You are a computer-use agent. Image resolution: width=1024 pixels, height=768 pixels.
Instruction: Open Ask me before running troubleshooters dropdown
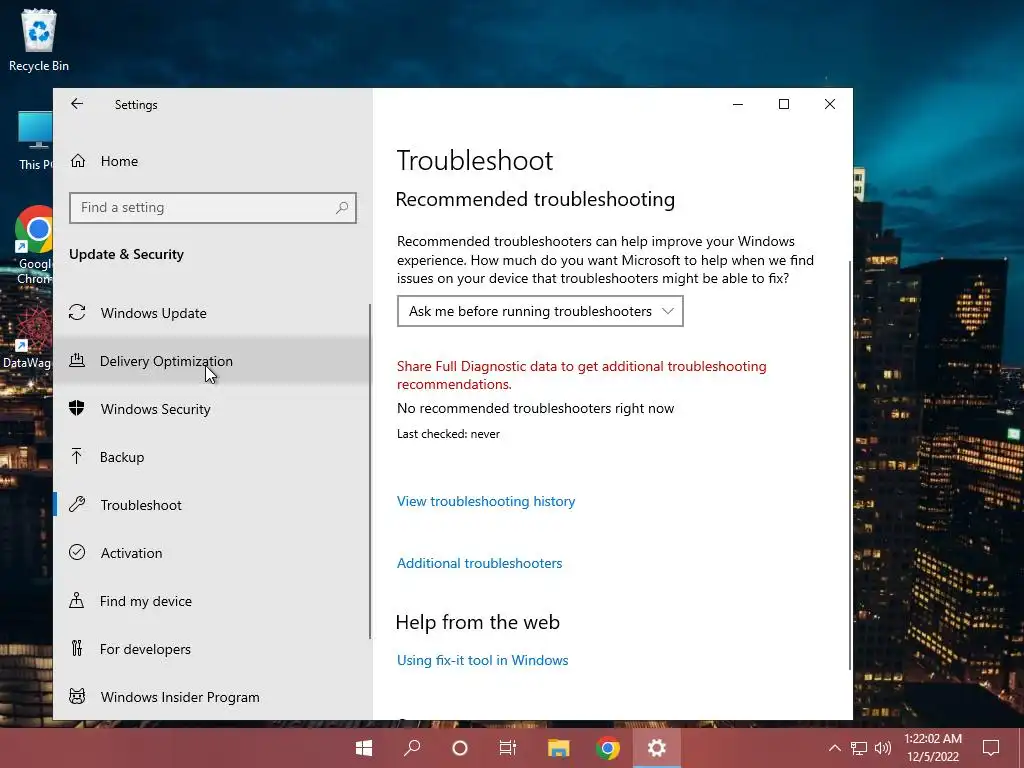click(540, 311)
